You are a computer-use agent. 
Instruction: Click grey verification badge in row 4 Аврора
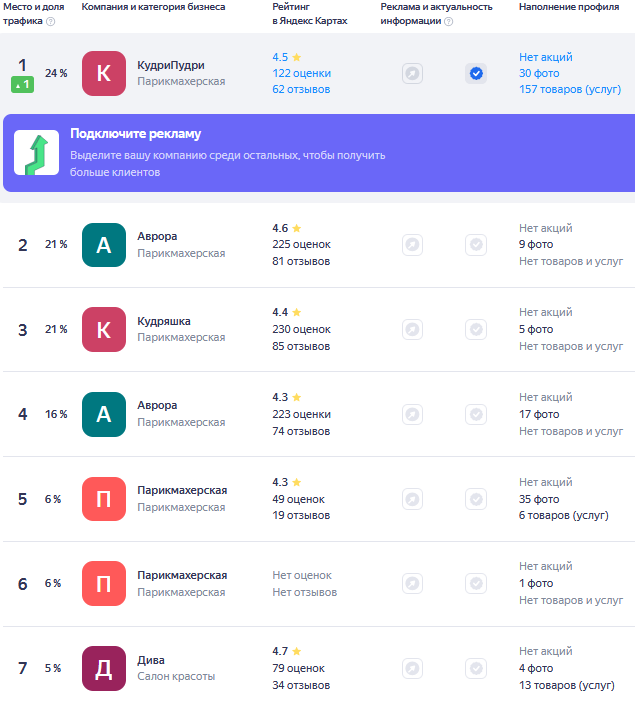tap(476, 414)
